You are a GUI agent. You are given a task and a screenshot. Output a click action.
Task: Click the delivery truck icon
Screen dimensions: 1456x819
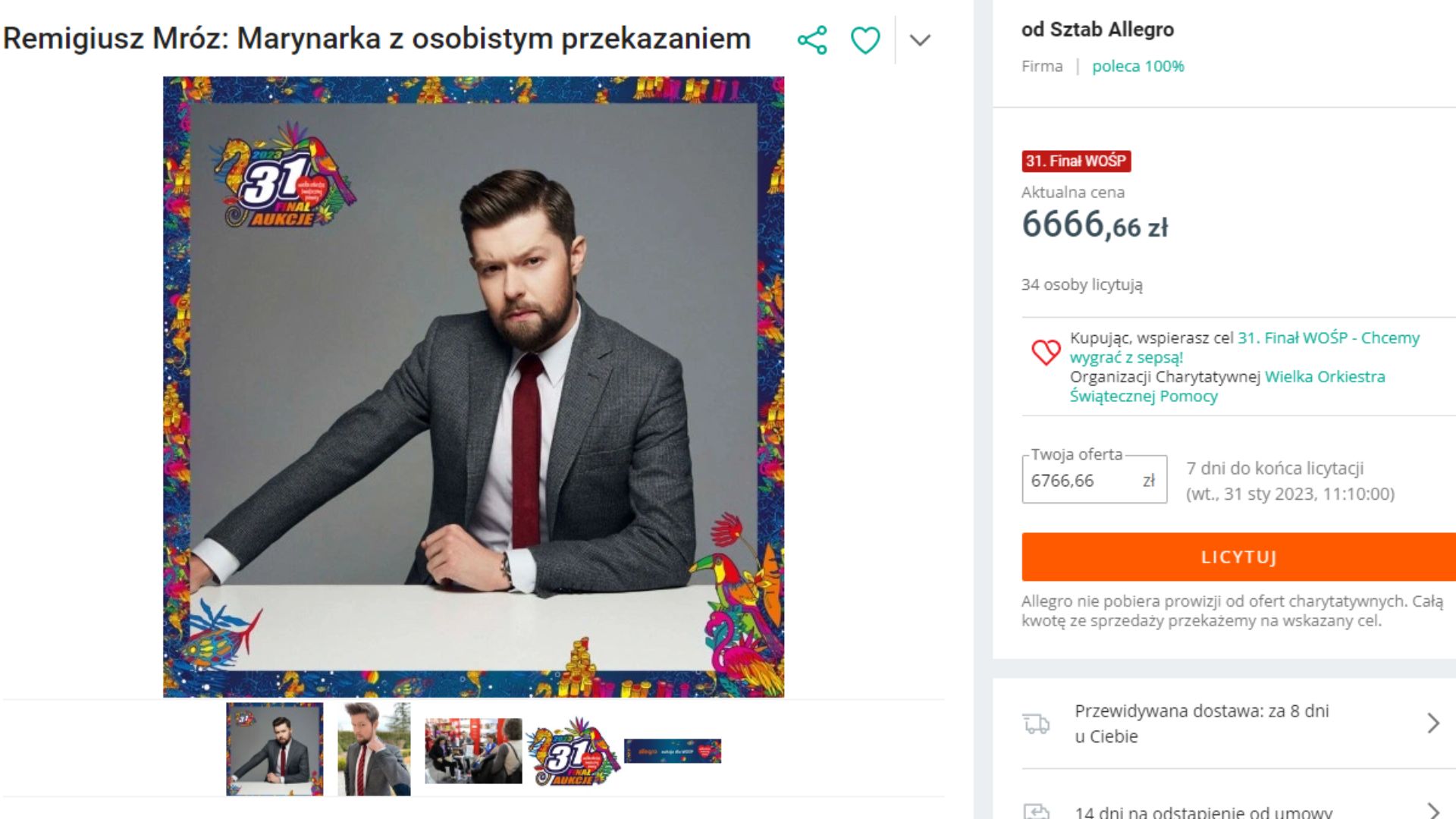1037,724
